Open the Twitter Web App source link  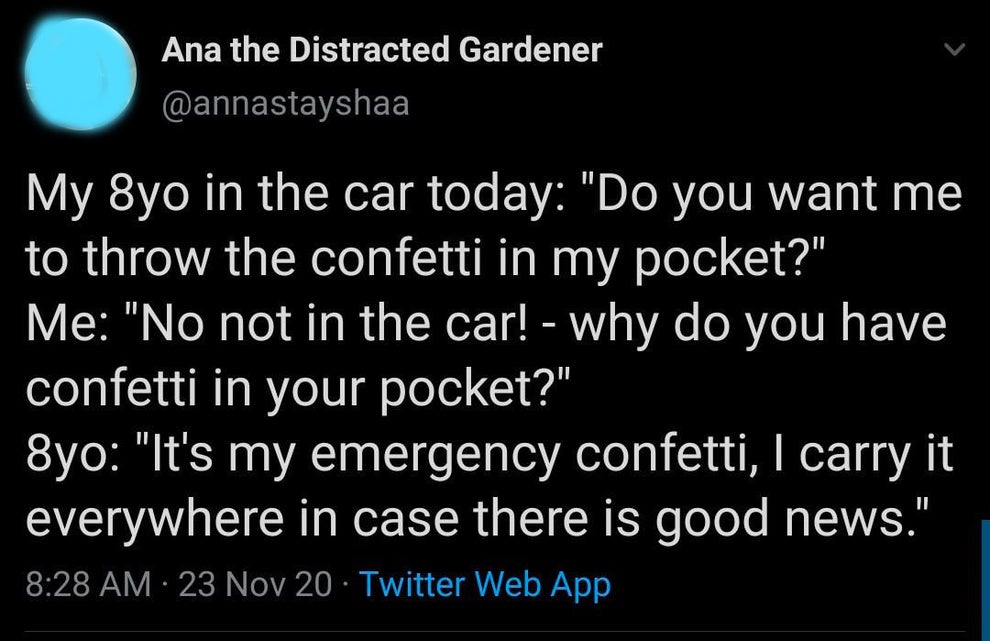click(484, 584)
